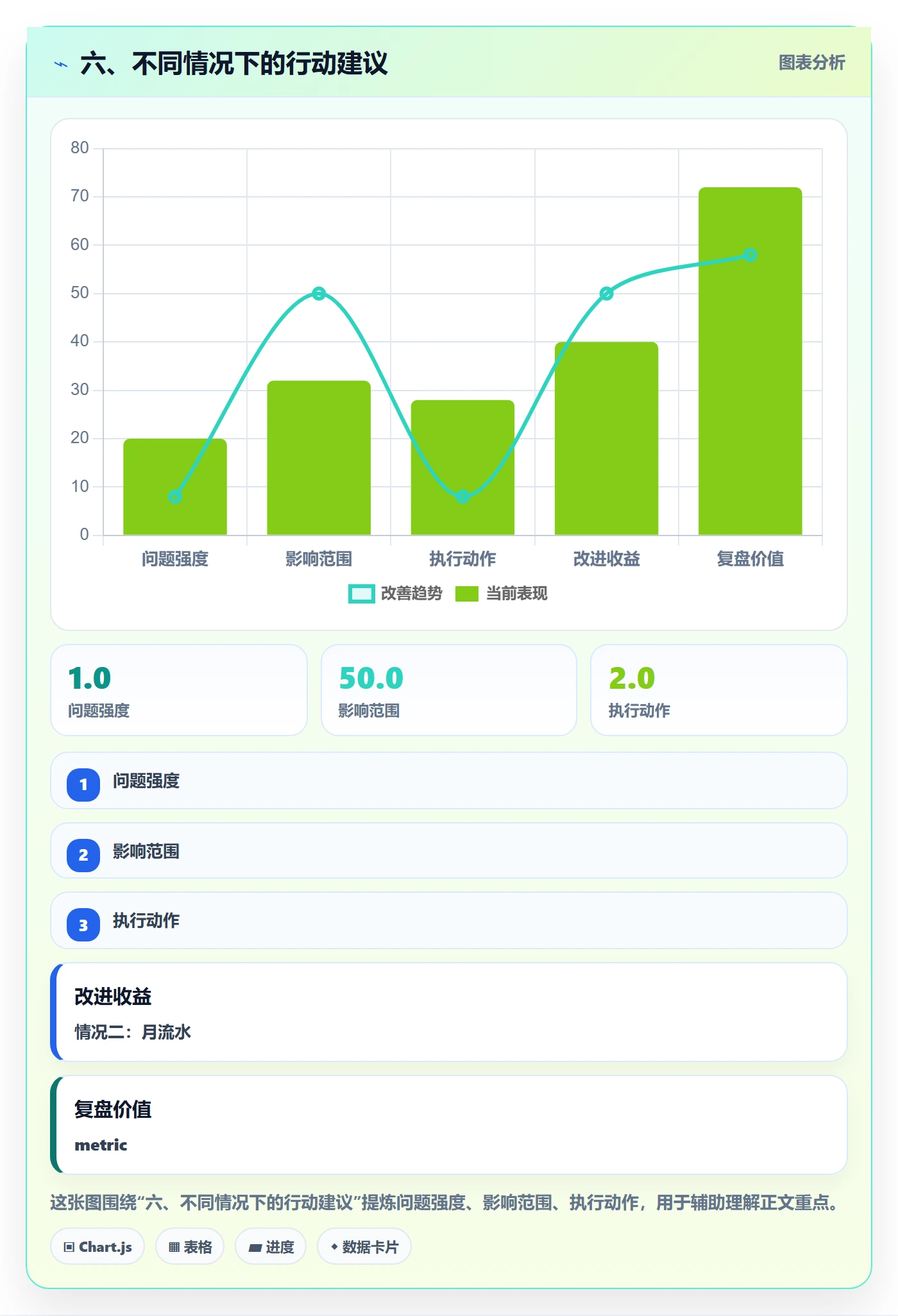Click the 改进收益 card heading
This screenshot has height=1316, width=898.
coord(113,996)
